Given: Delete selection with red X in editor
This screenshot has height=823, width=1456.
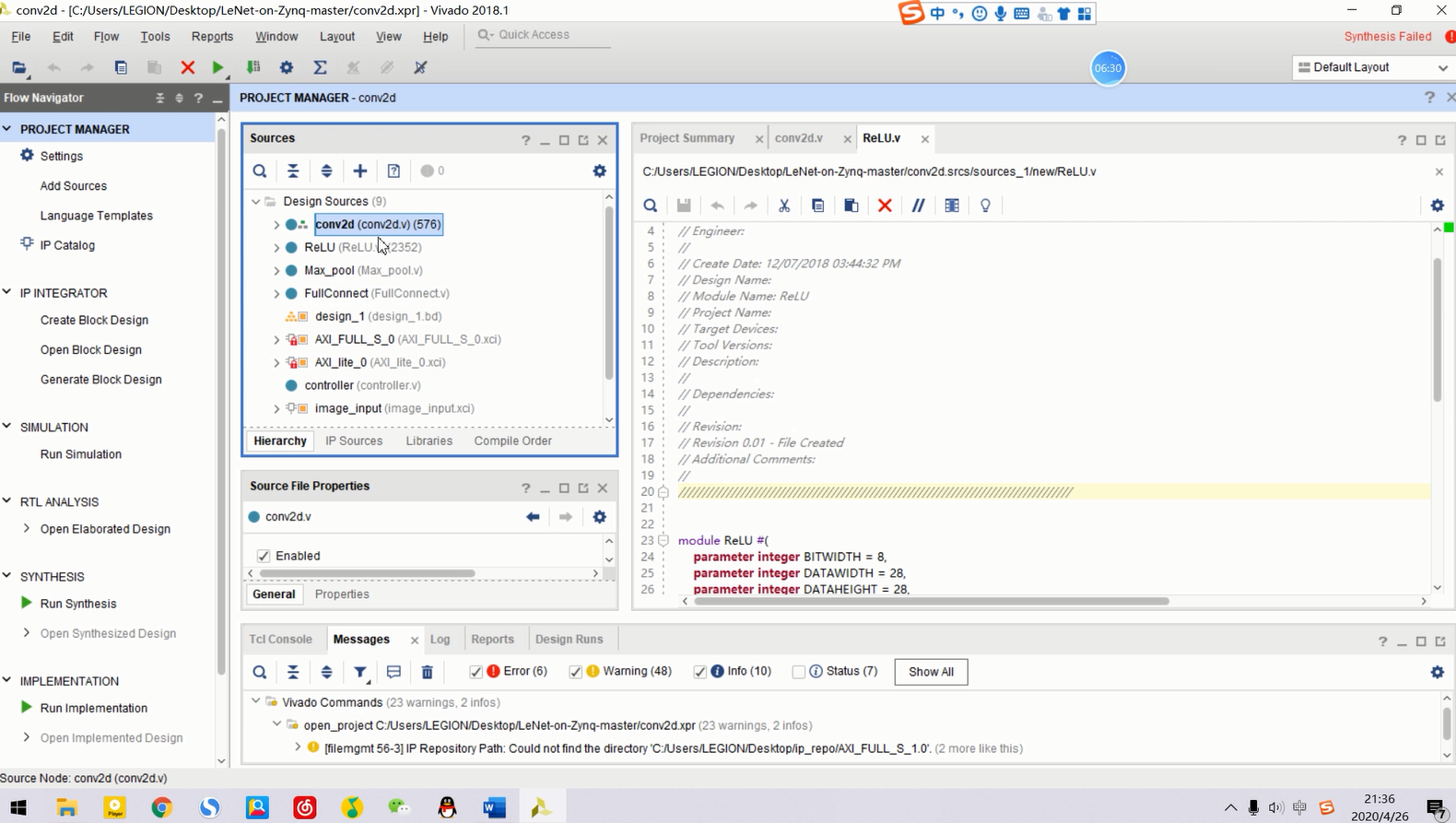Looking at the screenshot, I should [885, 206].
